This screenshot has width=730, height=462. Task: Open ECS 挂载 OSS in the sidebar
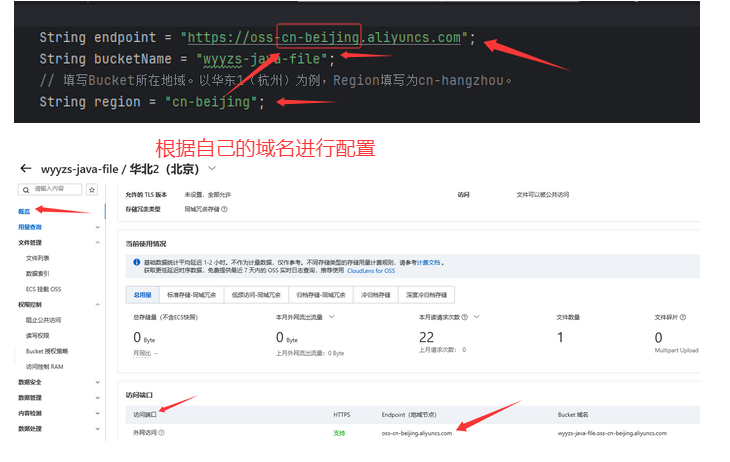(43, 289)
